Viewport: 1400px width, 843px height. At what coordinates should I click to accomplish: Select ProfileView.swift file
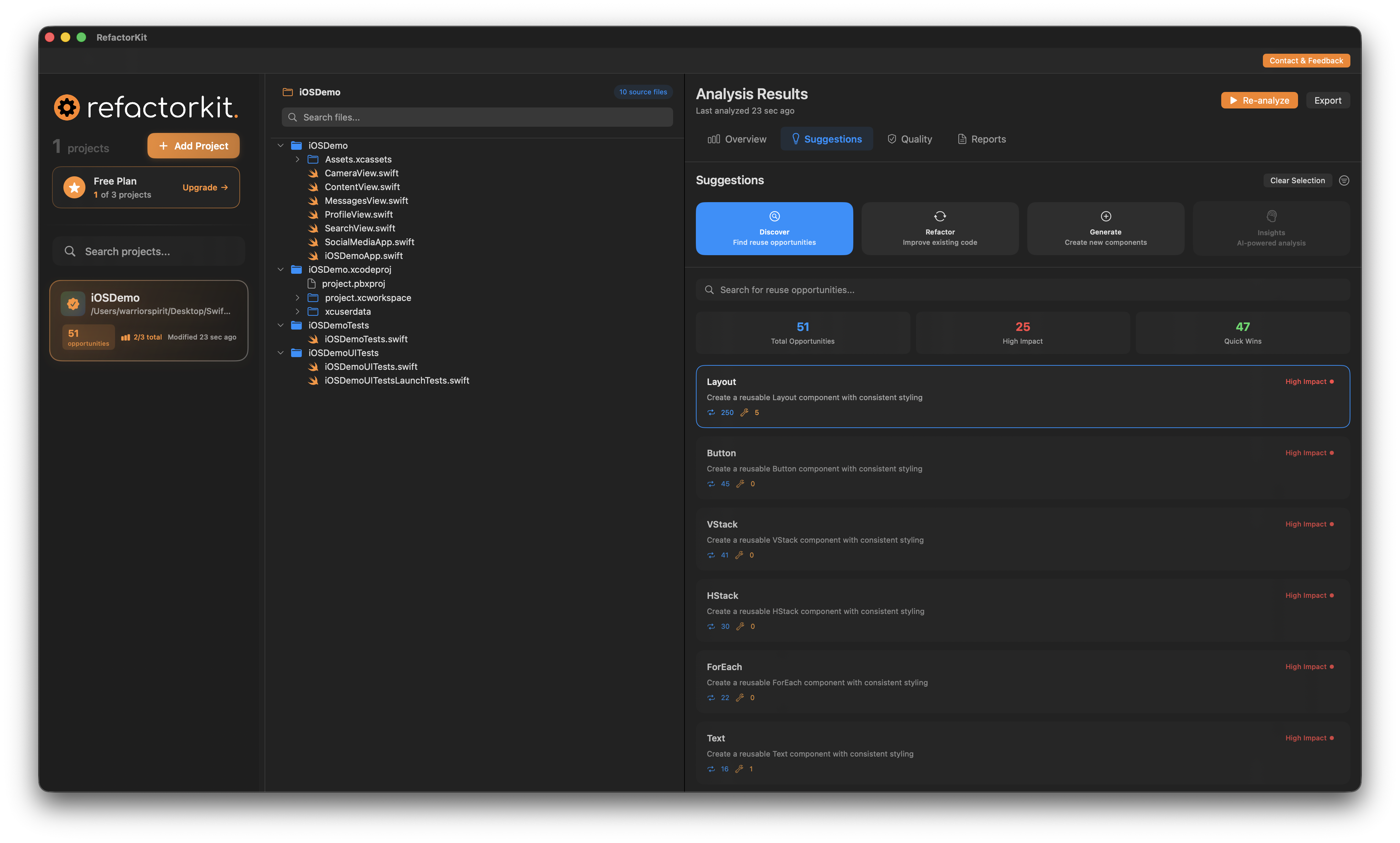pyautogui.click(x=359, y=215)
